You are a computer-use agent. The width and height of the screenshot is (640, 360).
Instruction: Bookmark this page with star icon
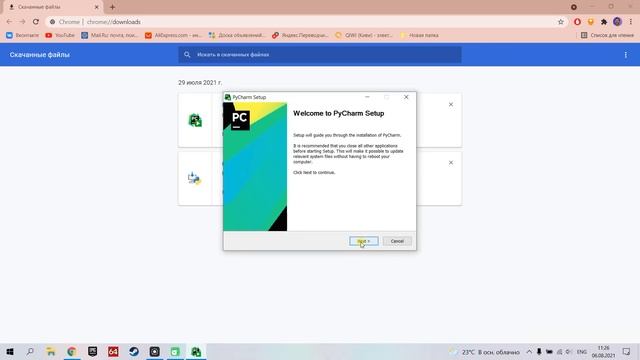(560, 22)
